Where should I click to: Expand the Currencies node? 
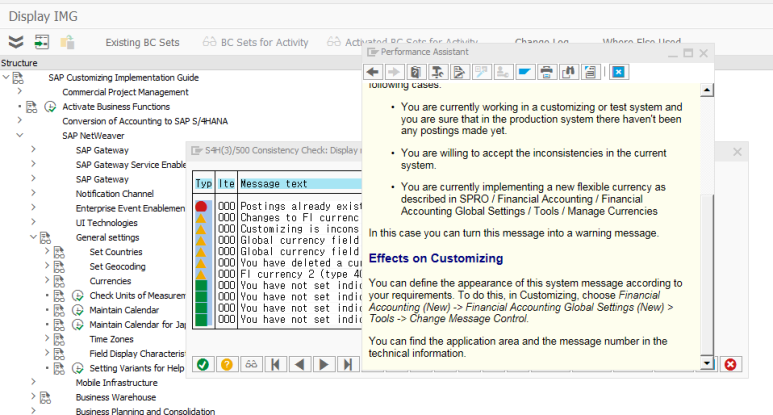click(47, 280)
